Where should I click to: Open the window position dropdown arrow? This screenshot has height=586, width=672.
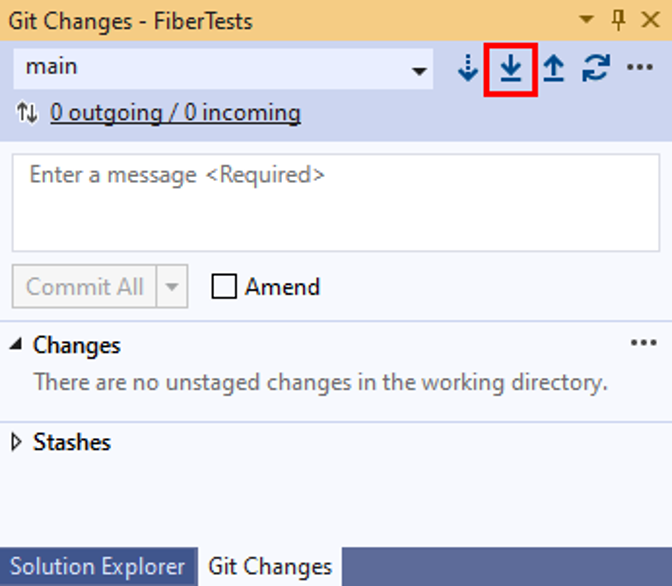pyautogui.click(x=587, y=19)
